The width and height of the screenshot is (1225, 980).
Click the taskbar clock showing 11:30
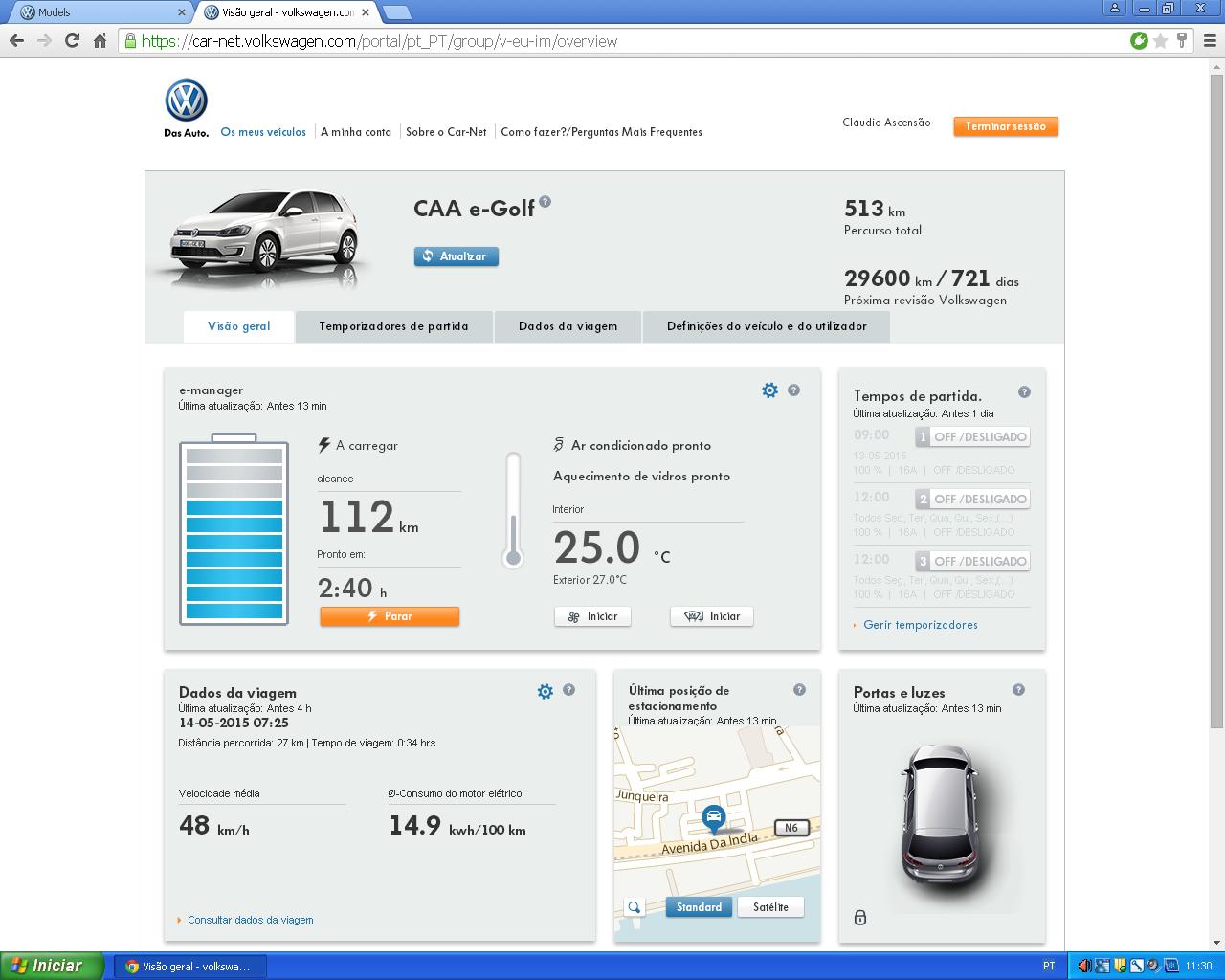(1198, 966)
